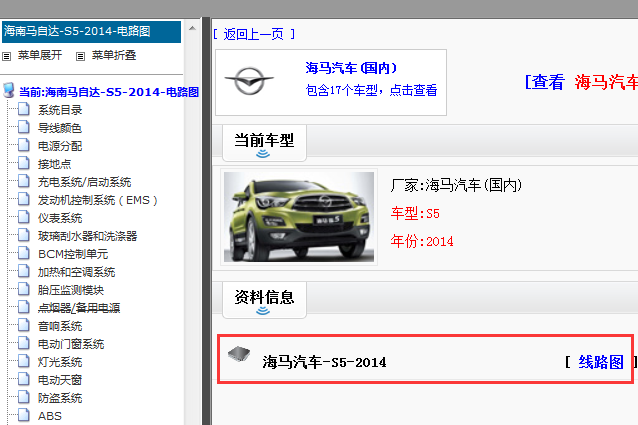Click the document icon next to 电动天窗
Screen dimensions: 638x425
24,379
